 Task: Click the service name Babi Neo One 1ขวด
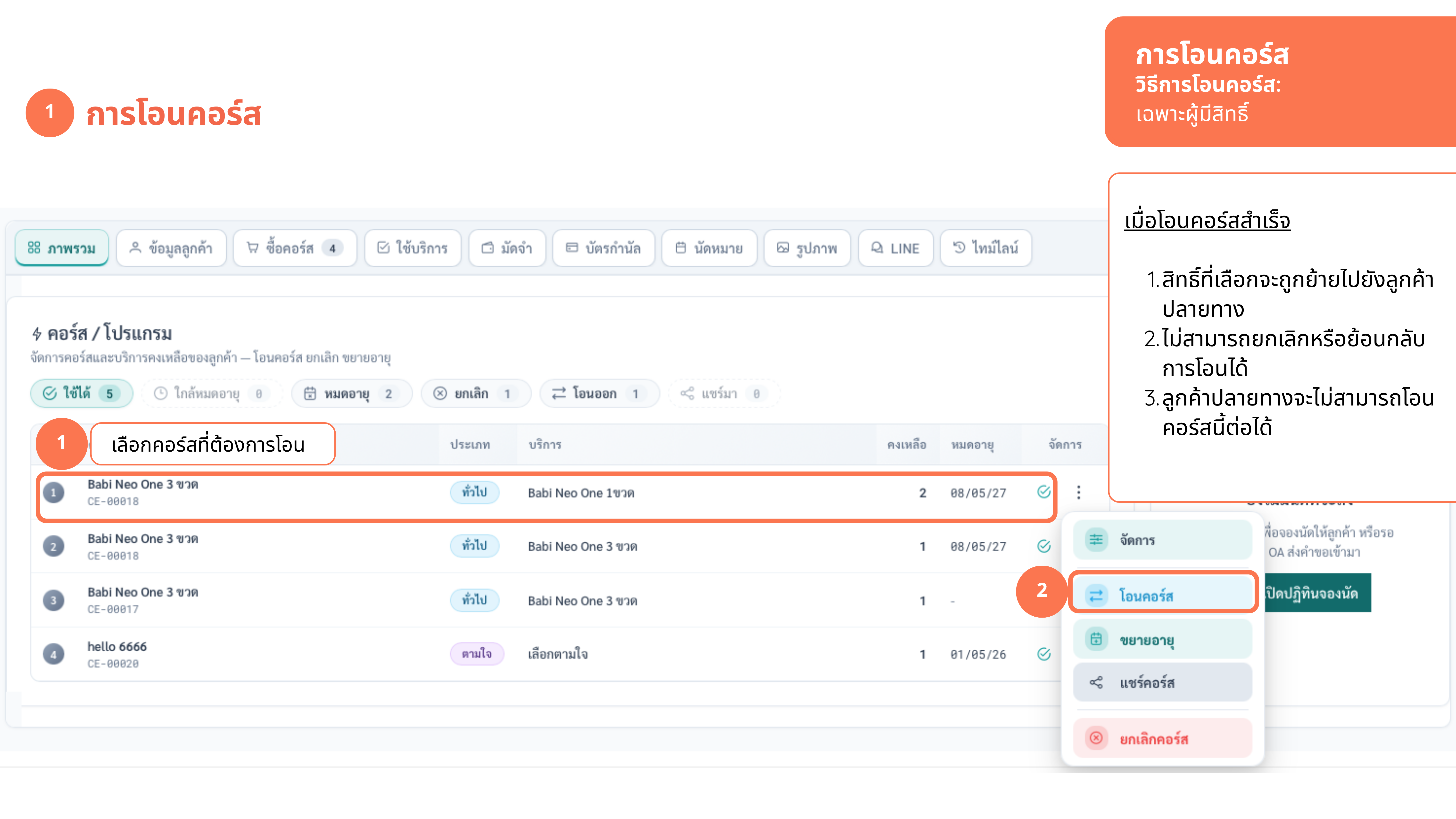581,493
